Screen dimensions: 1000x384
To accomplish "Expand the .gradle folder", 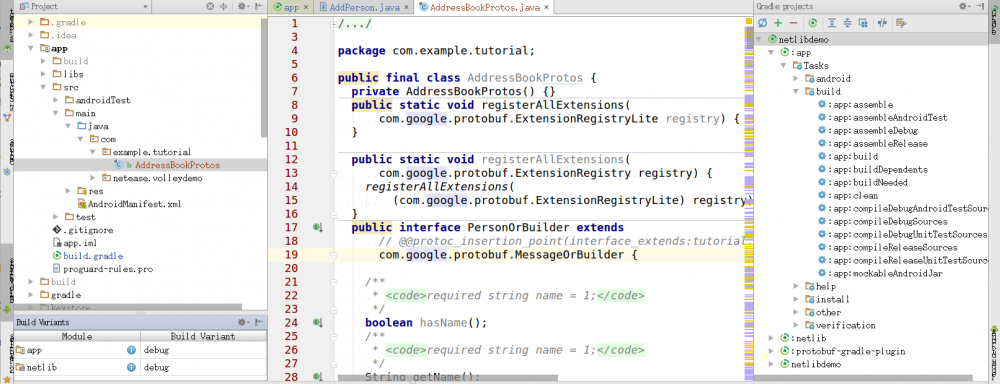I will pyautogui.click(x=31, y=22).
